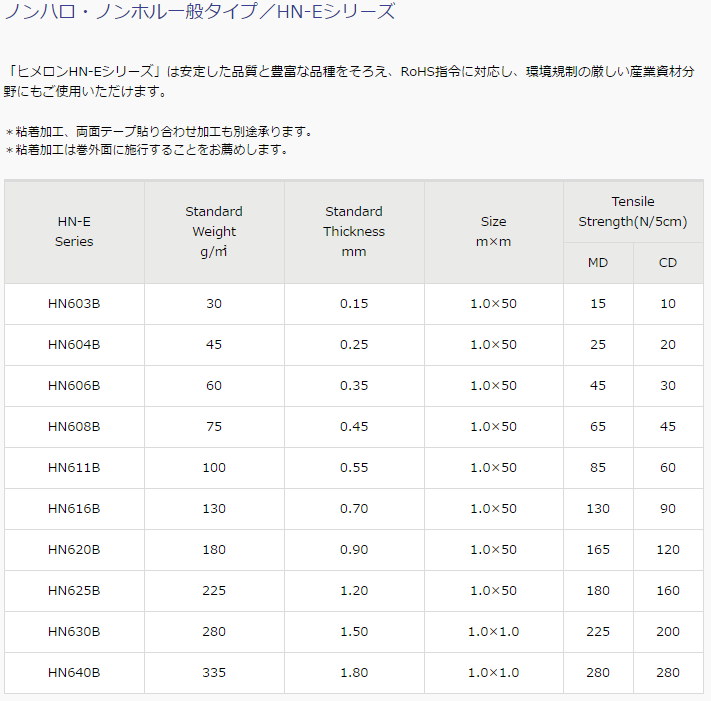Click the Standard Thickness column header
The image size is (711, 701).
tap(354, 231)
